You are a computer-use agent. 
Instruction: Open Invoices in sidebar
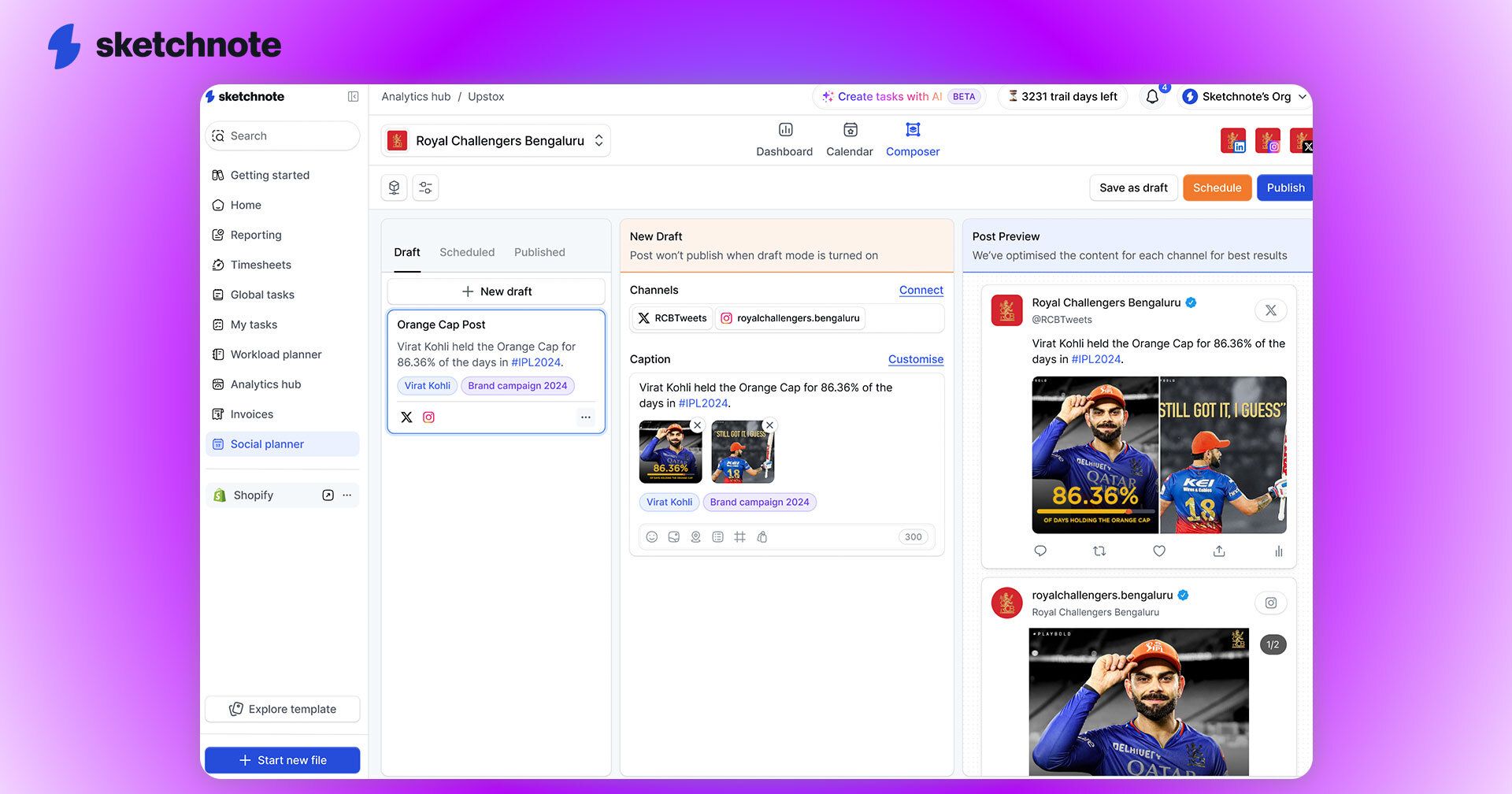tap(283, 414)
